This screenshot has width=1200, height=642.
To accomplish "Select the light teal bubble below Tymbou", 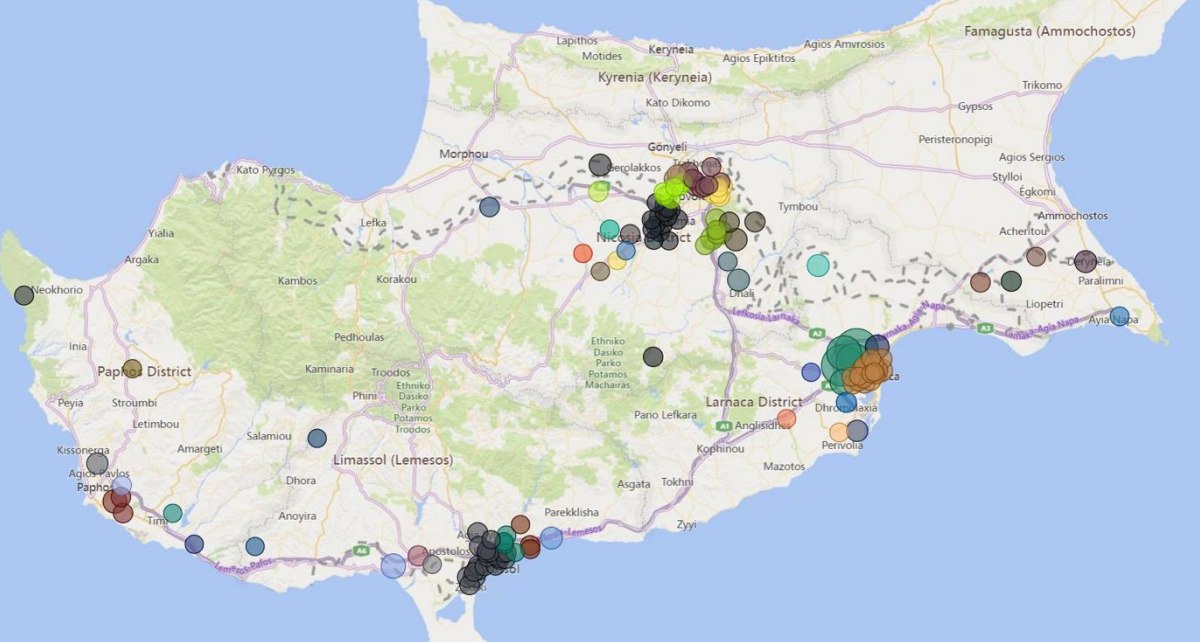I will [818, 265].
